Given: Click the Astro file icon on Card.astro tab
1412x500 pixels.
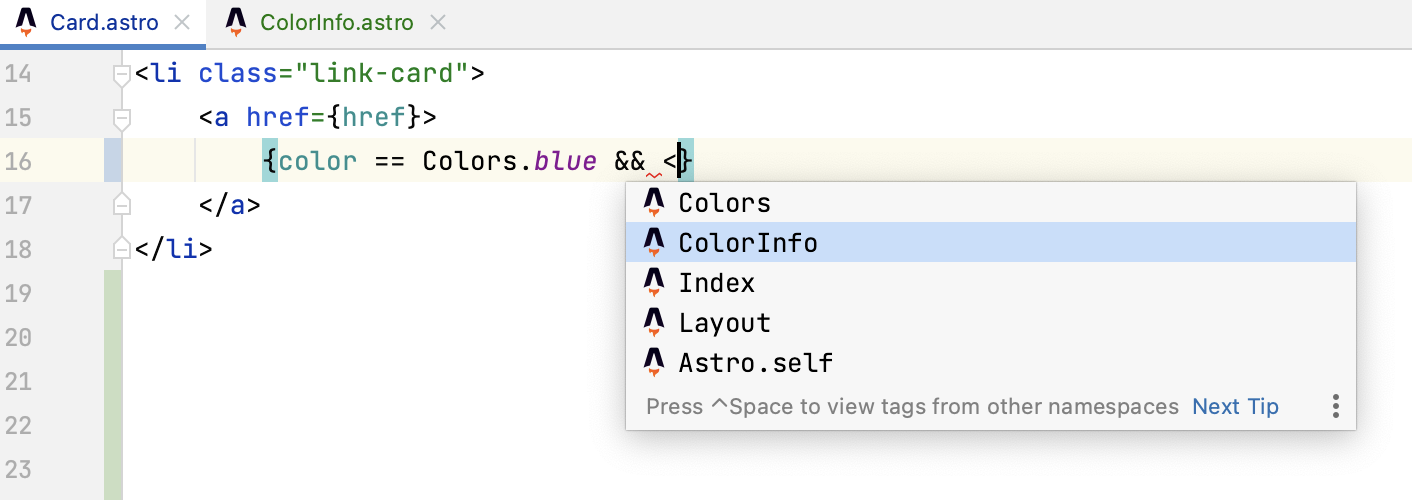Looking at the screenshot, I should pos(27,22).
